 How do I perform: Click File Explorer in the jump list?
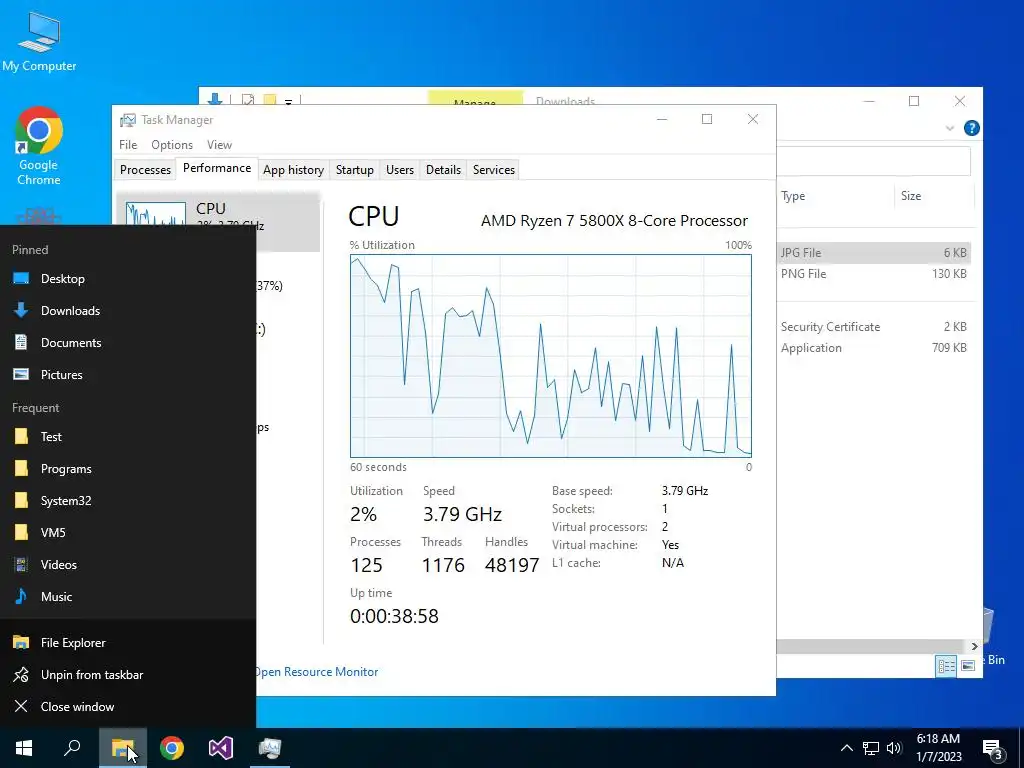point(128,643)
